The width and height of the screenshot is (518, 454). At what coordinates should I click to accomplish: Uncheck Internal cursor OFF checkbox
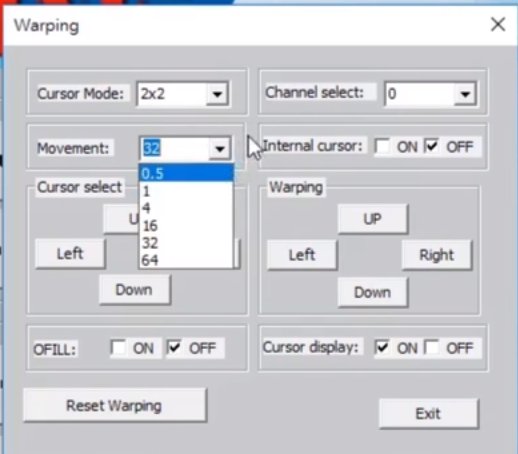(x=432, y=146)
